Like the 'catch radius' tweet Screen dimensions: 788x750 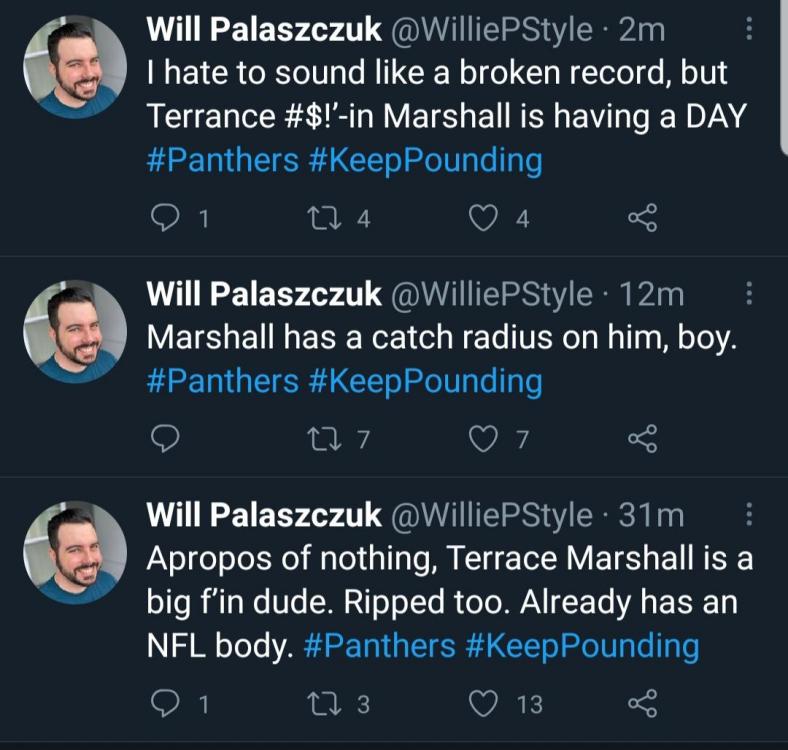click(x=485, y=436)
